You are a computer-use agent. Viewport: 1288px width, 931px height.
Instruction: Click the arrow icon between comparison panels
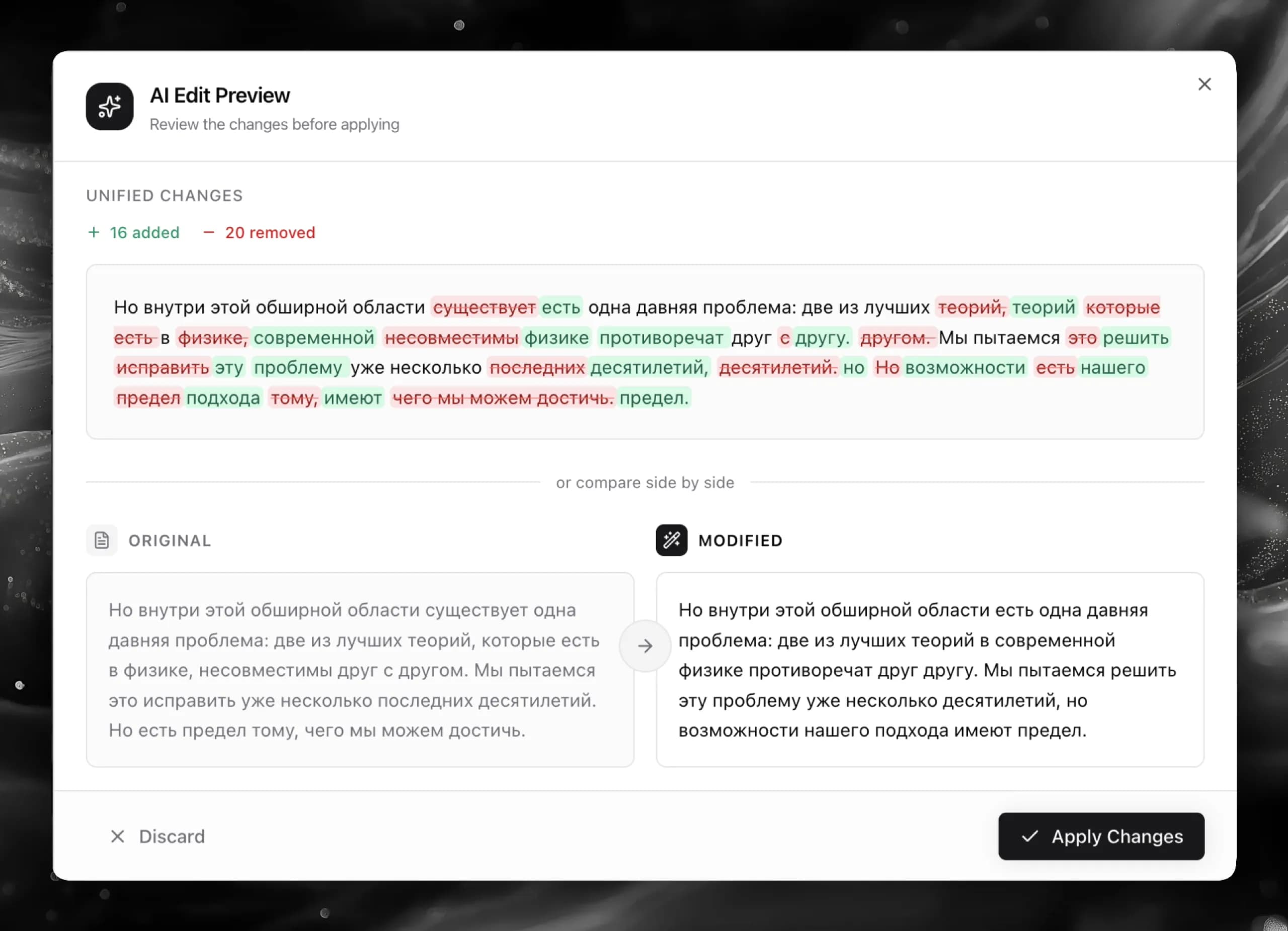(645, 645)
